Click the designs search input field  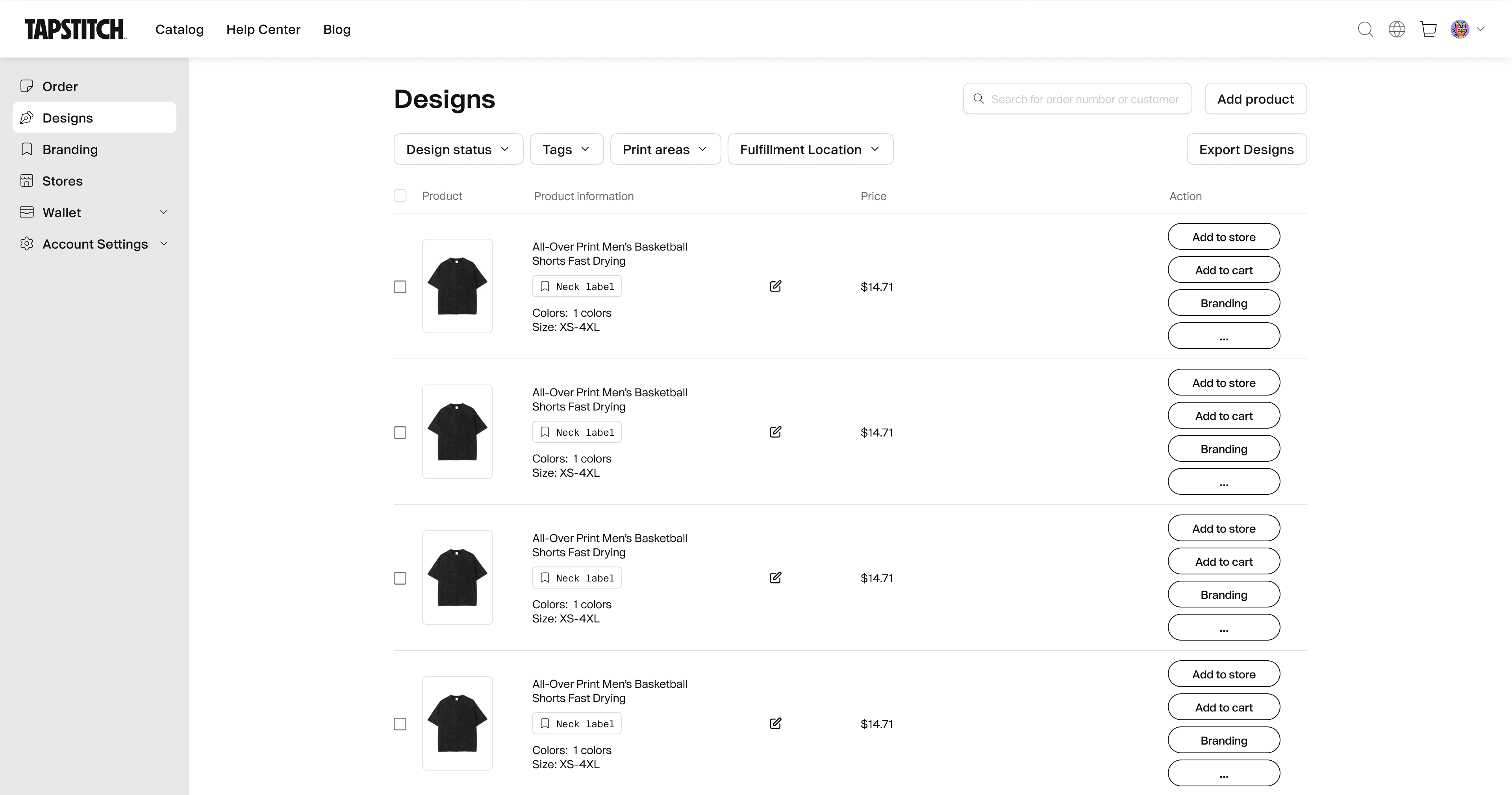tap(1084, 99)
